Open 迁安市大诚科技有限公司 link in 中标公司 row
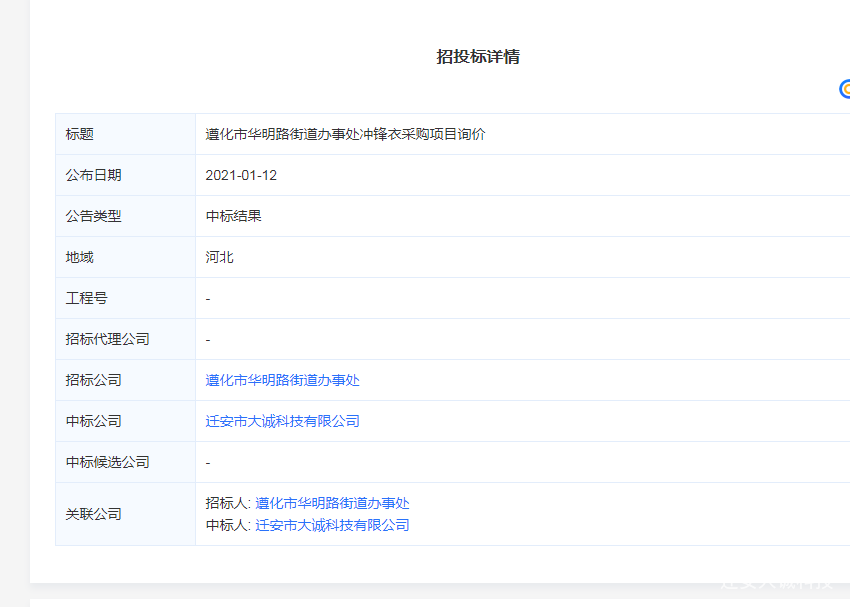Image resolution: width=850 pixels, height=607 pixels. 282,421
